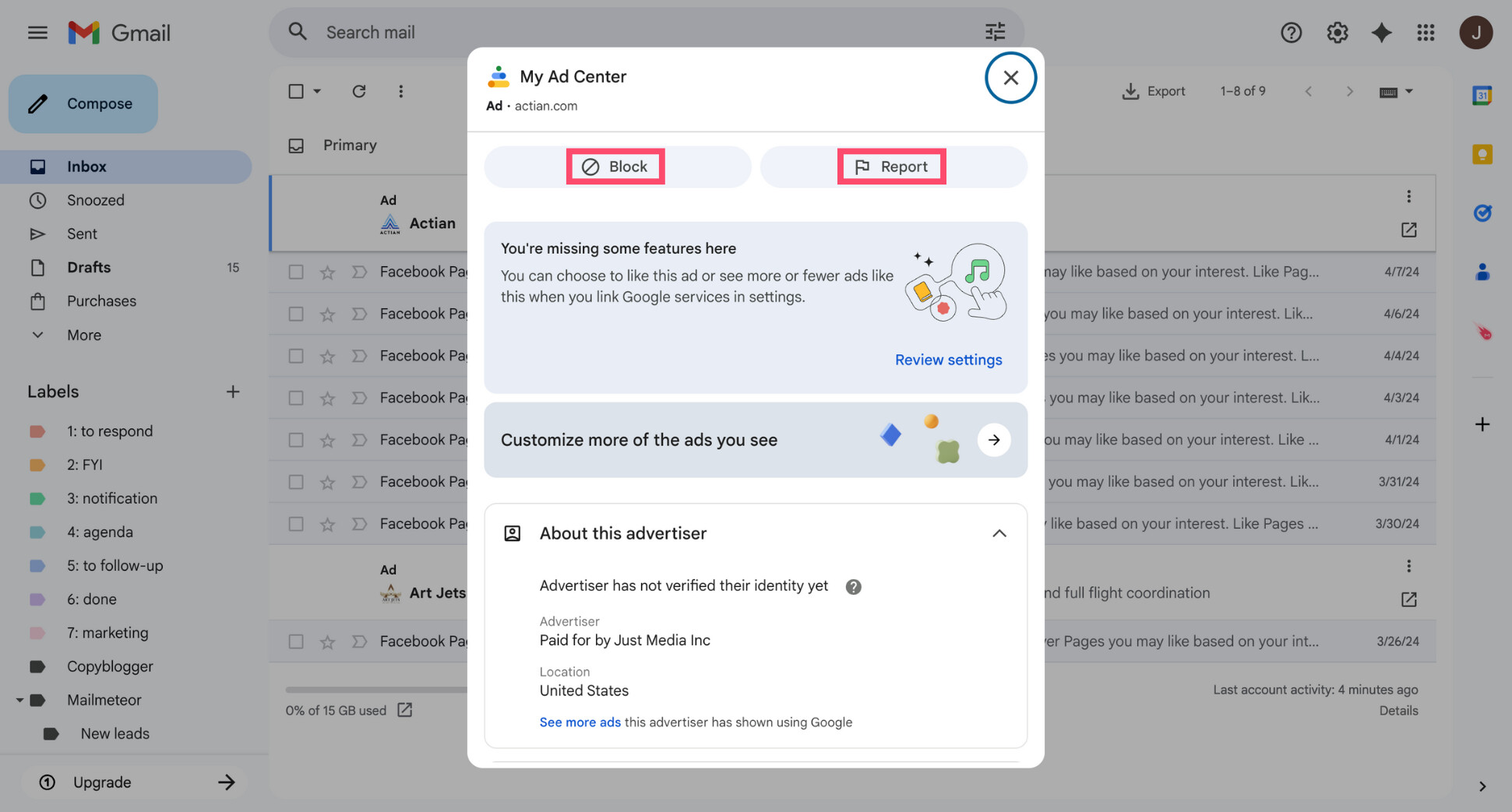The height and width of the screenshot is (812, 1512).
Task: Refresh the inbox
Action: pyautogui.click(x=358, y=91)
